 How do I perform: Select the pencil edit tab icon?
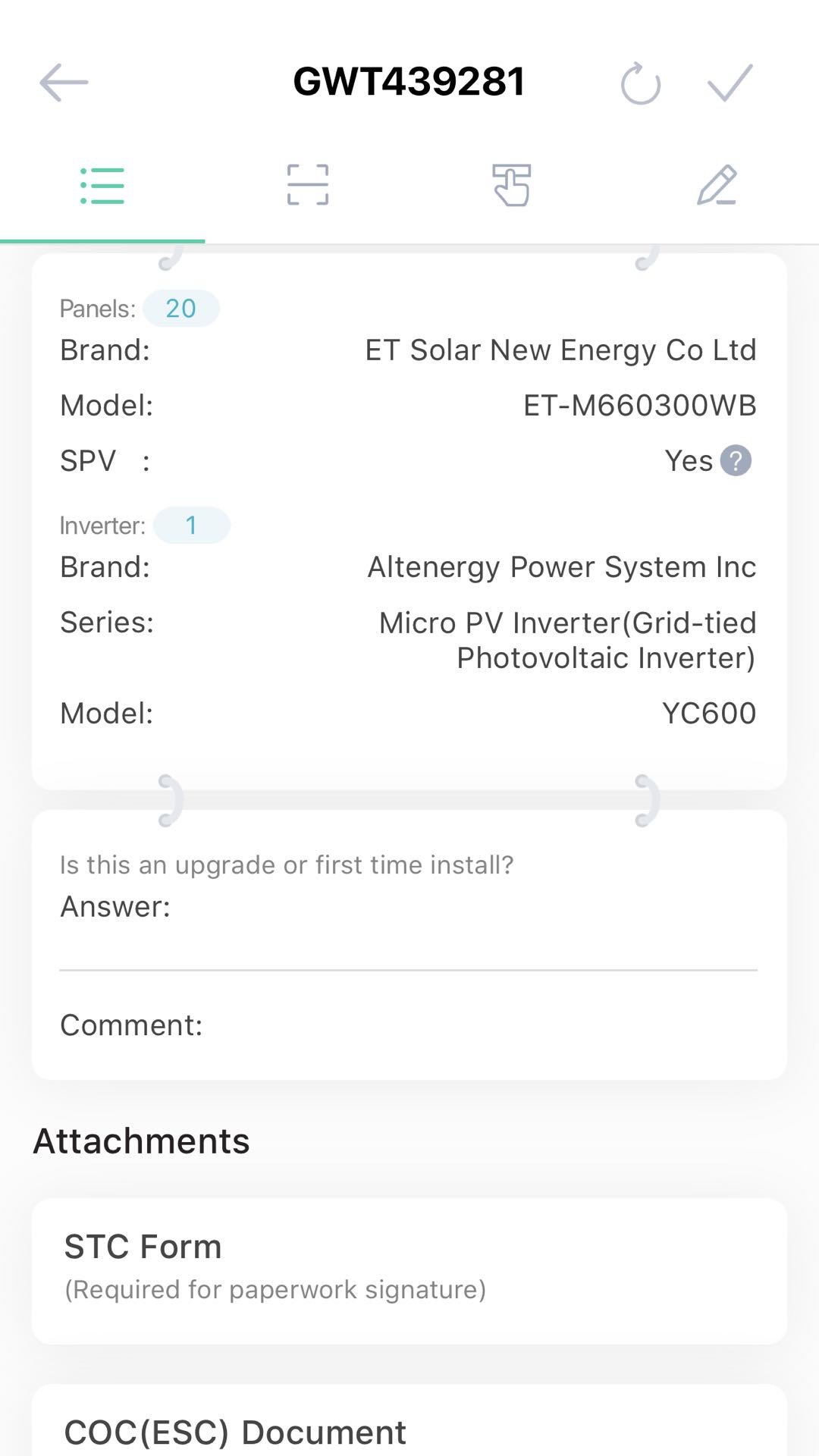717,186
